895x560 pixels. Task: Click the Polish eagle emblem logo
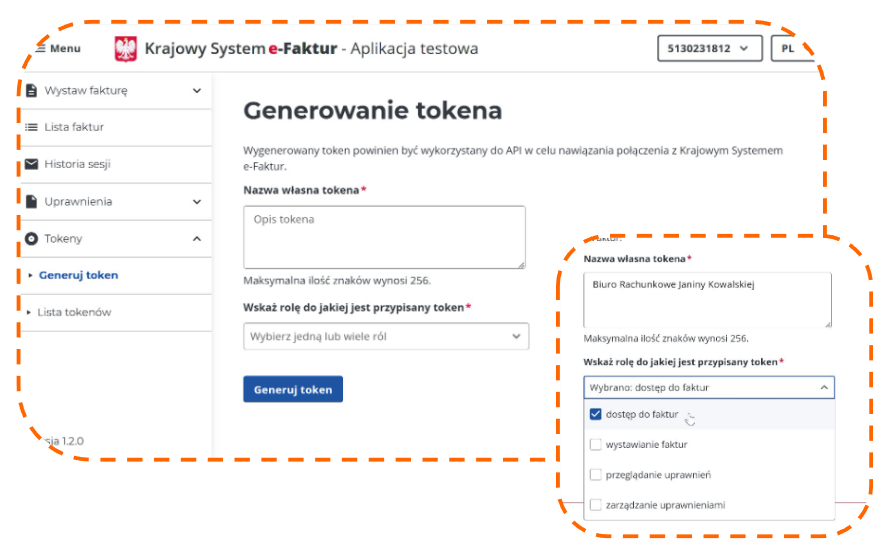coord(126,49)
